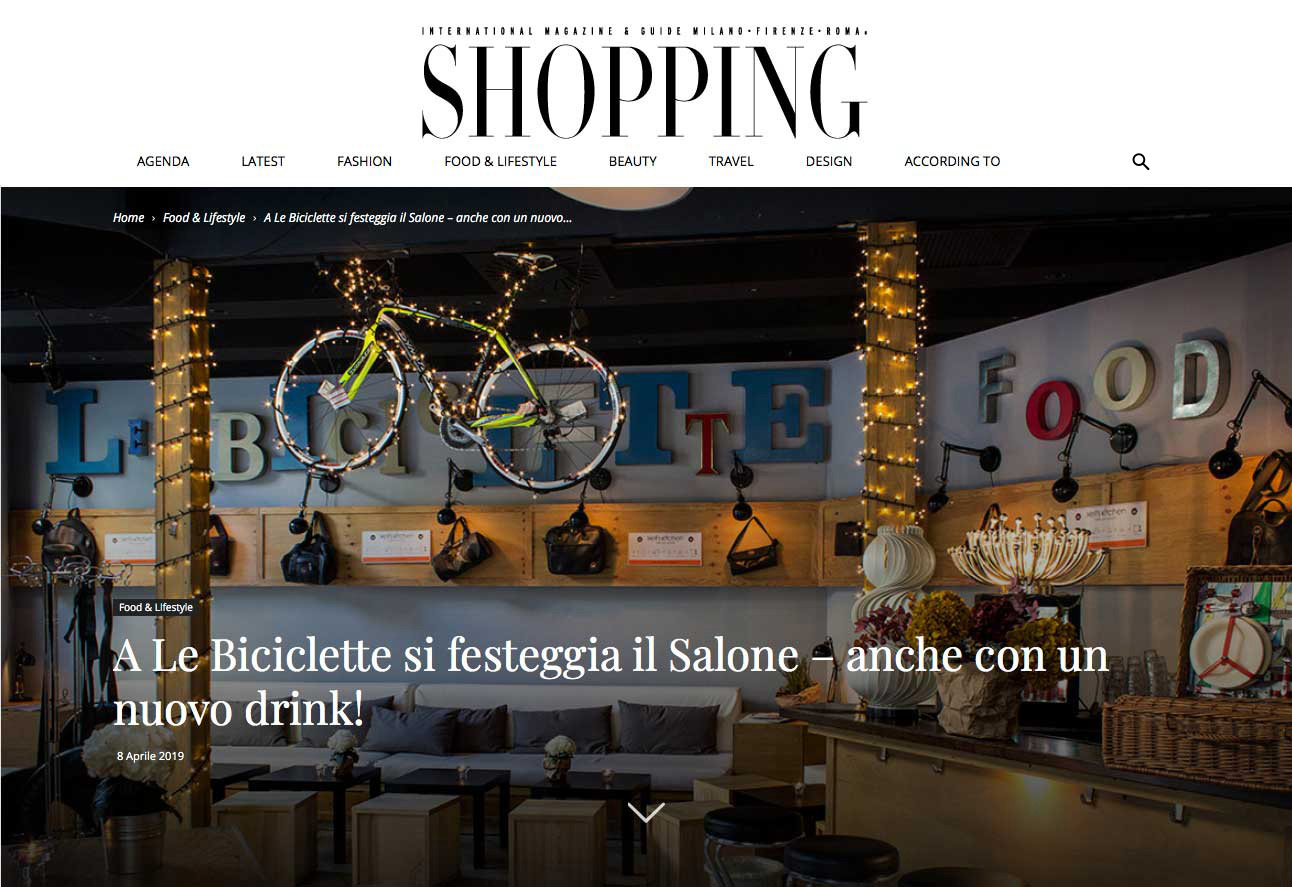Click the article headline about Le Biciclette

[x=611, y=682]
